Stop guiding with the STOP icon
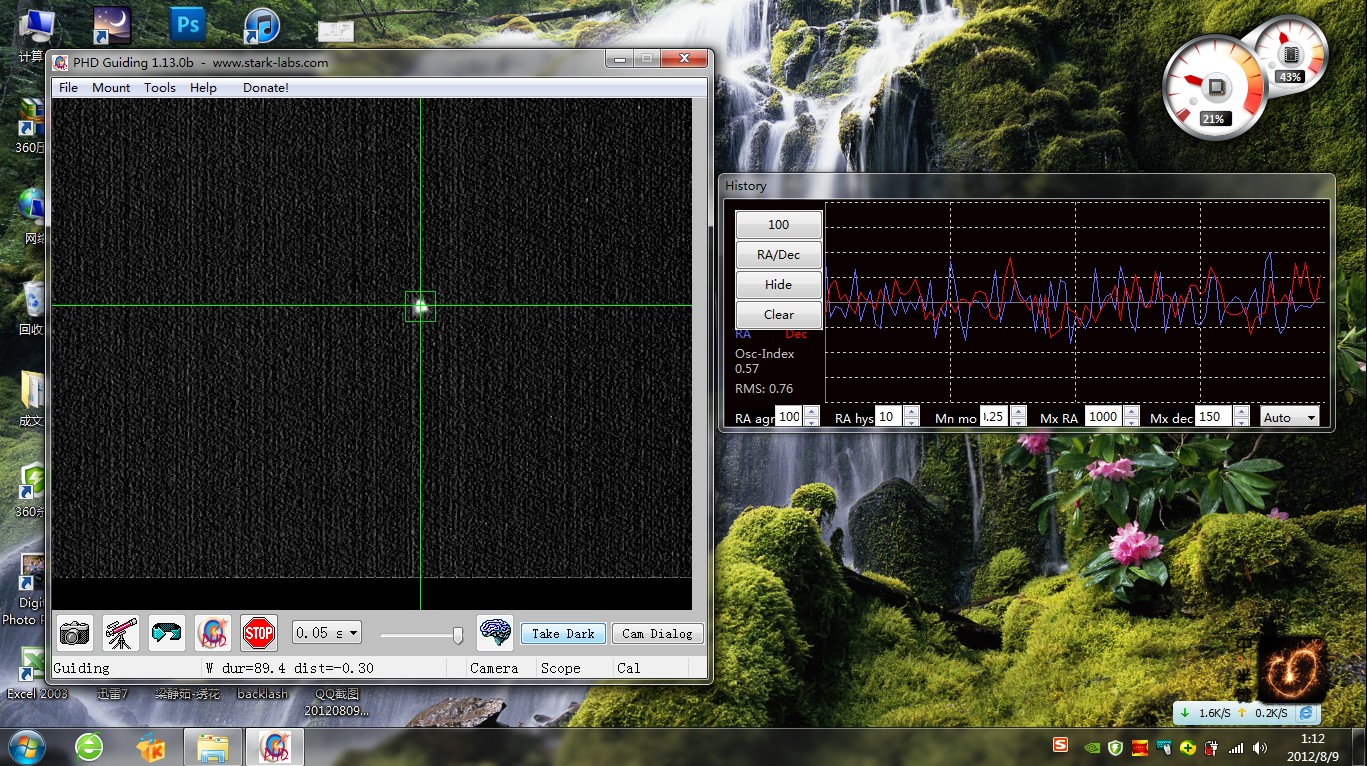Viewport: 1367px width, 766px height. (259, 633)
